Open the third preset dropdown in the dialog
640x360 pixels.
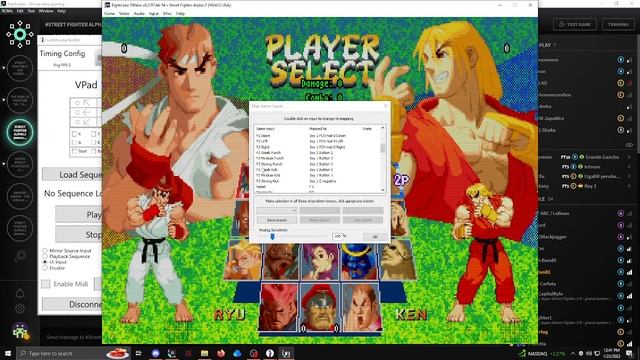(362, 211)
